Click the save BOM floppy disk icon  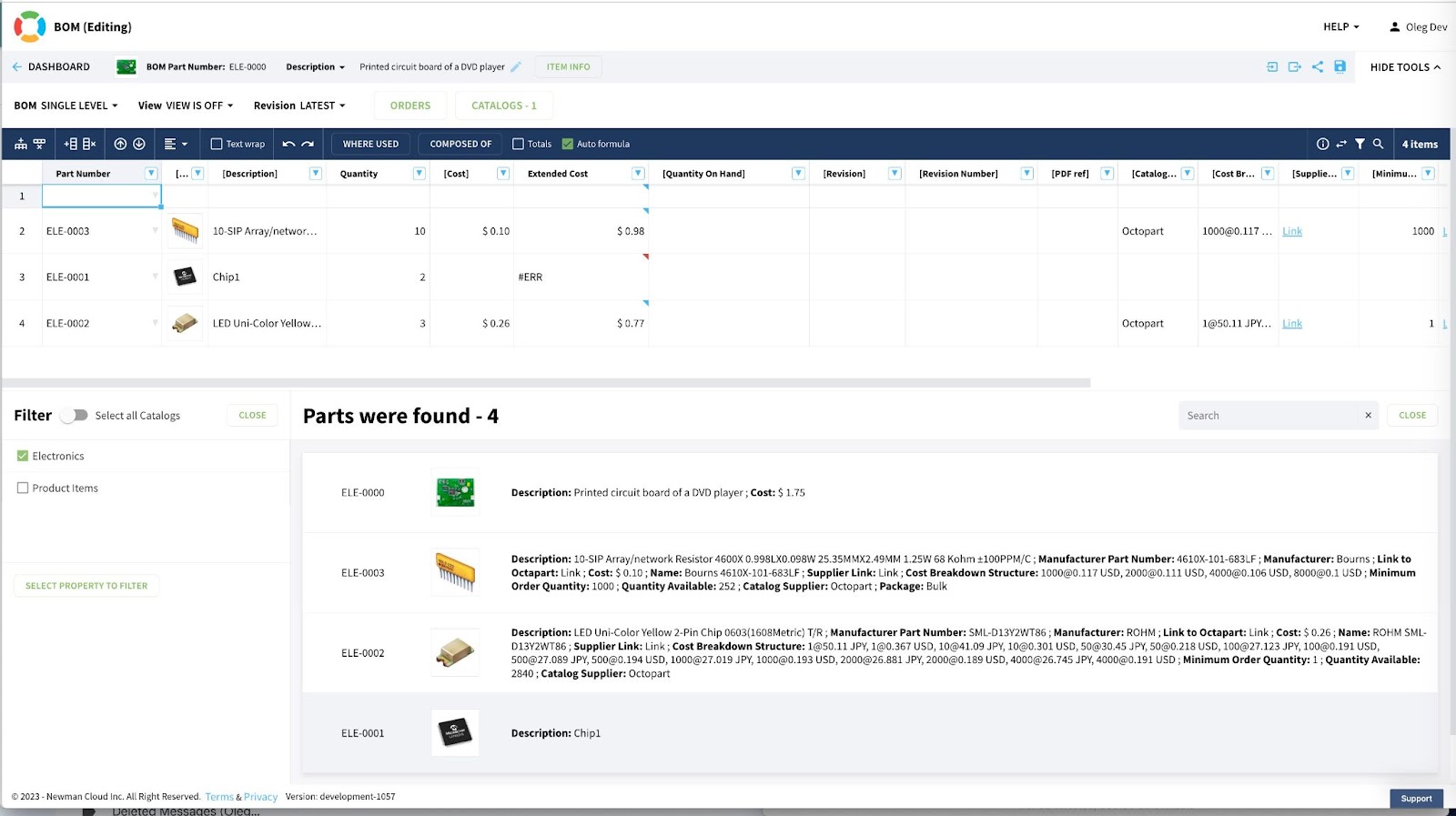[x=1340, y=66]
